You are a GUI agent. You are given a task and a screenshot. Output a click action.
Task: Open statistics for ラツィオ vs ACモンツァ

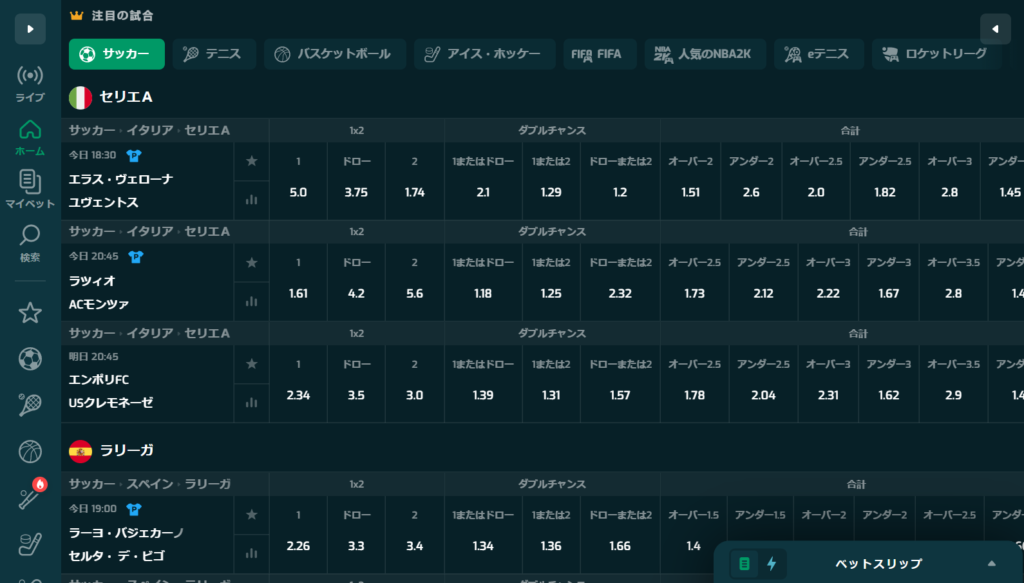tap(251, 302)
